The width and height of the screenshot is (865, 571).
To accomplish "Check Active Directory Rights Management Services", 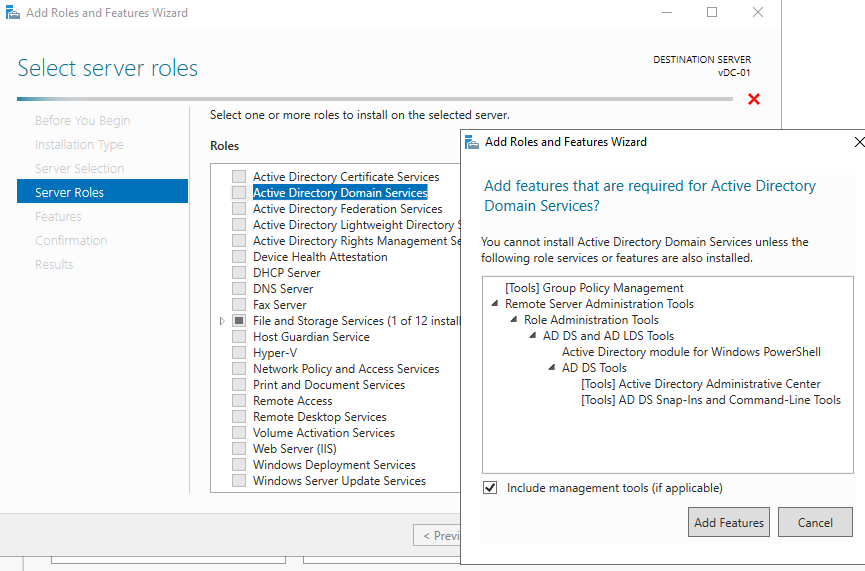I will point(239,241).
